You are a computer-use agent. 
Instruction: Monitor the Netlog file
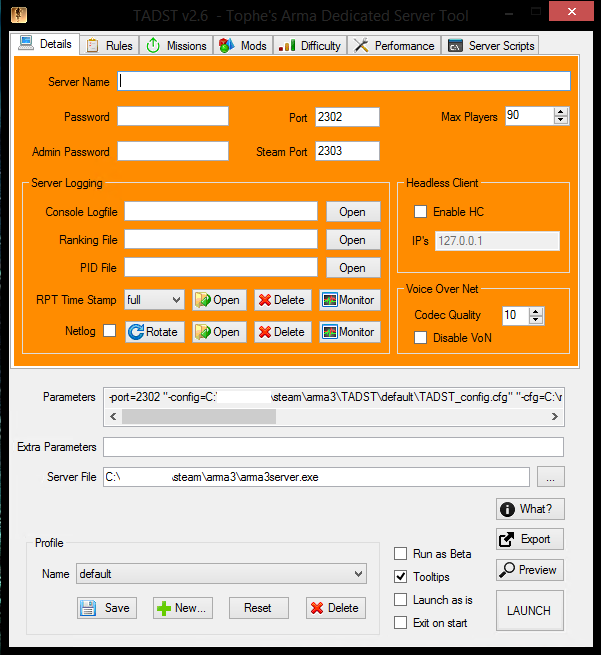(350, 332)
